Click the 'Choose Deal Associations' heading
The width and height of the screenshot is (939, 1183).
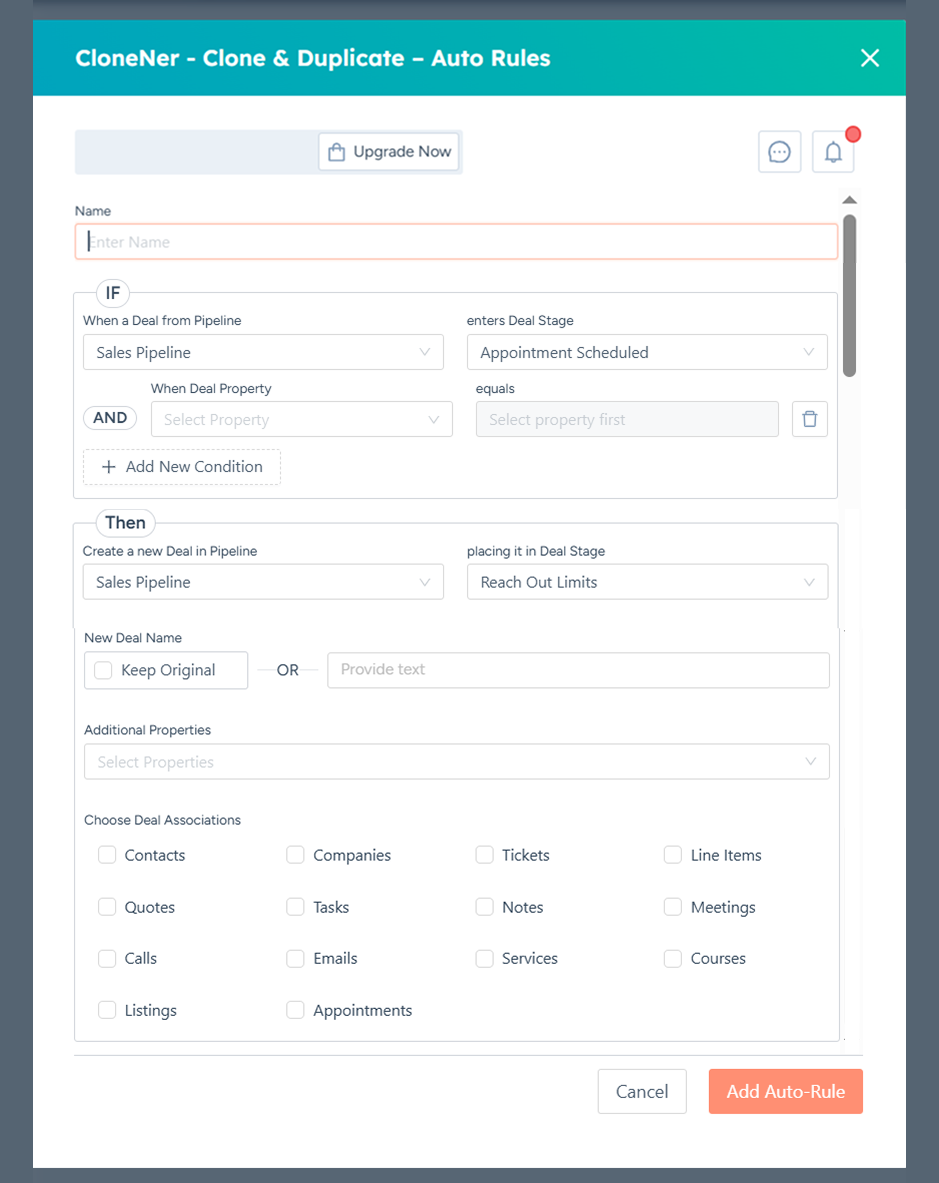[x=162, y=820]
